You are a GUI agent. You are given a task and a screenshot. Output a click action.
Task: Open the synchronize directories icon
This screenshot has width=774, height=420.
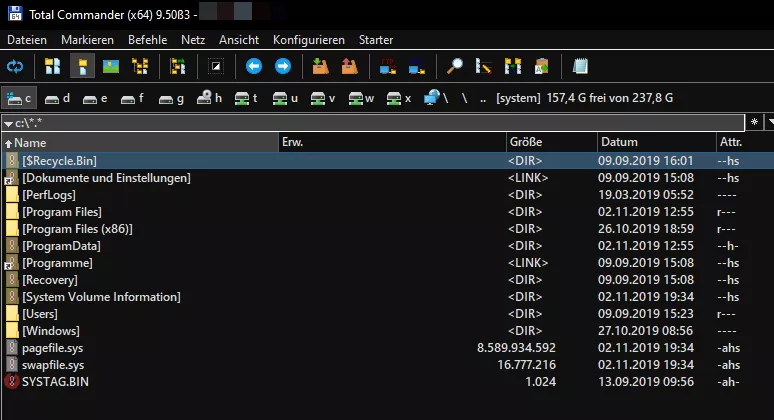click(512, 66)
